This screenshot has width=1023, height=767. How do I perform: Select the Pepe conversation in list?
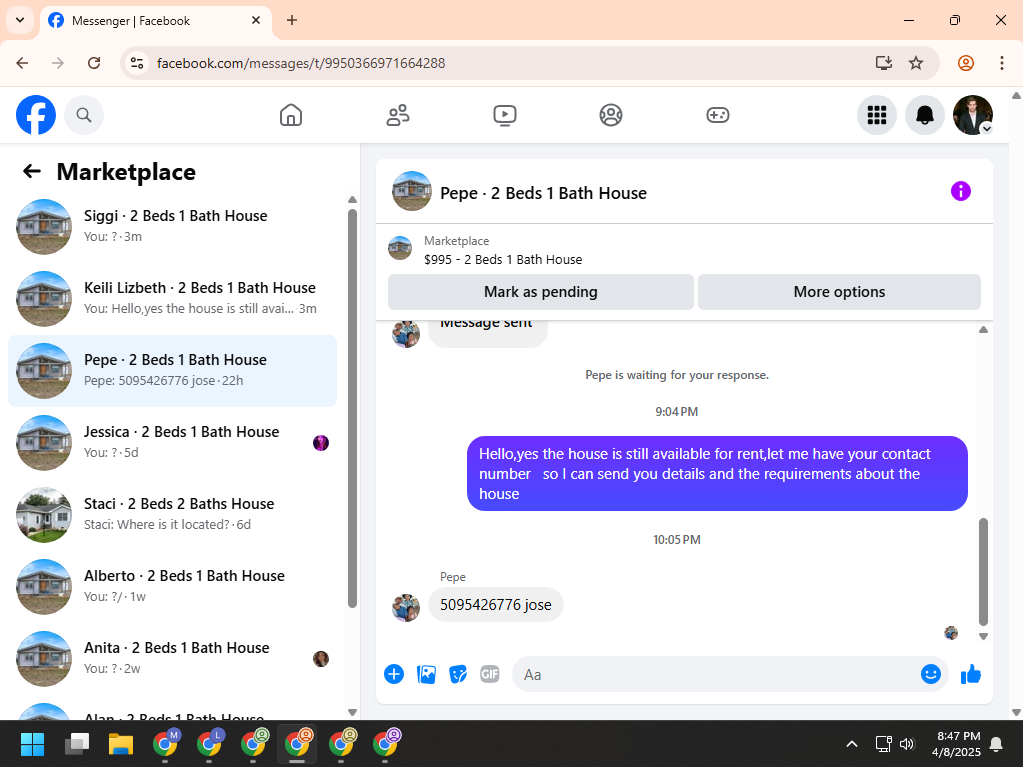point(172,370)
